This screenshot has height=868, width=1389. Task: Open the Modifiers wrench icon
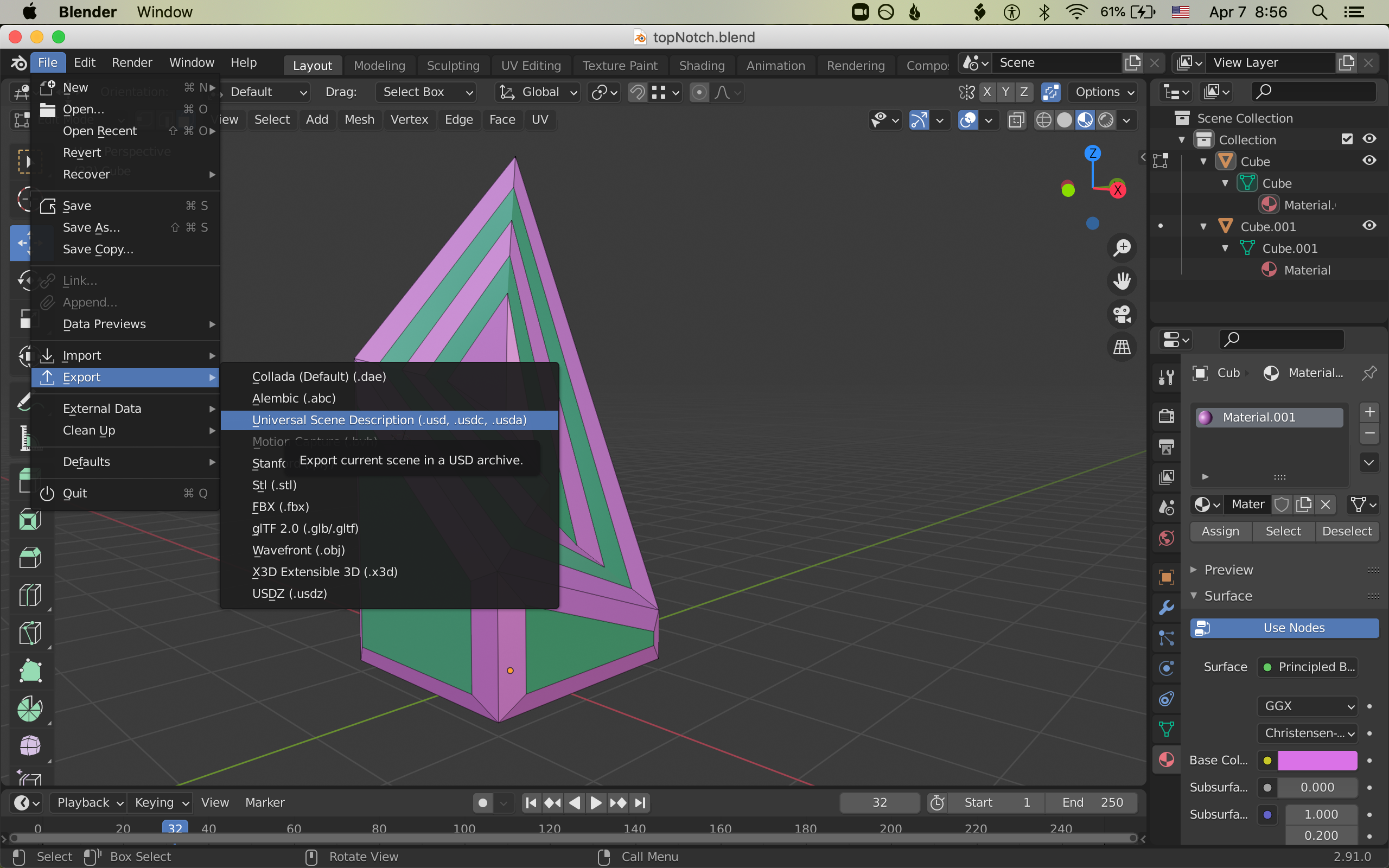point(1167,608)
